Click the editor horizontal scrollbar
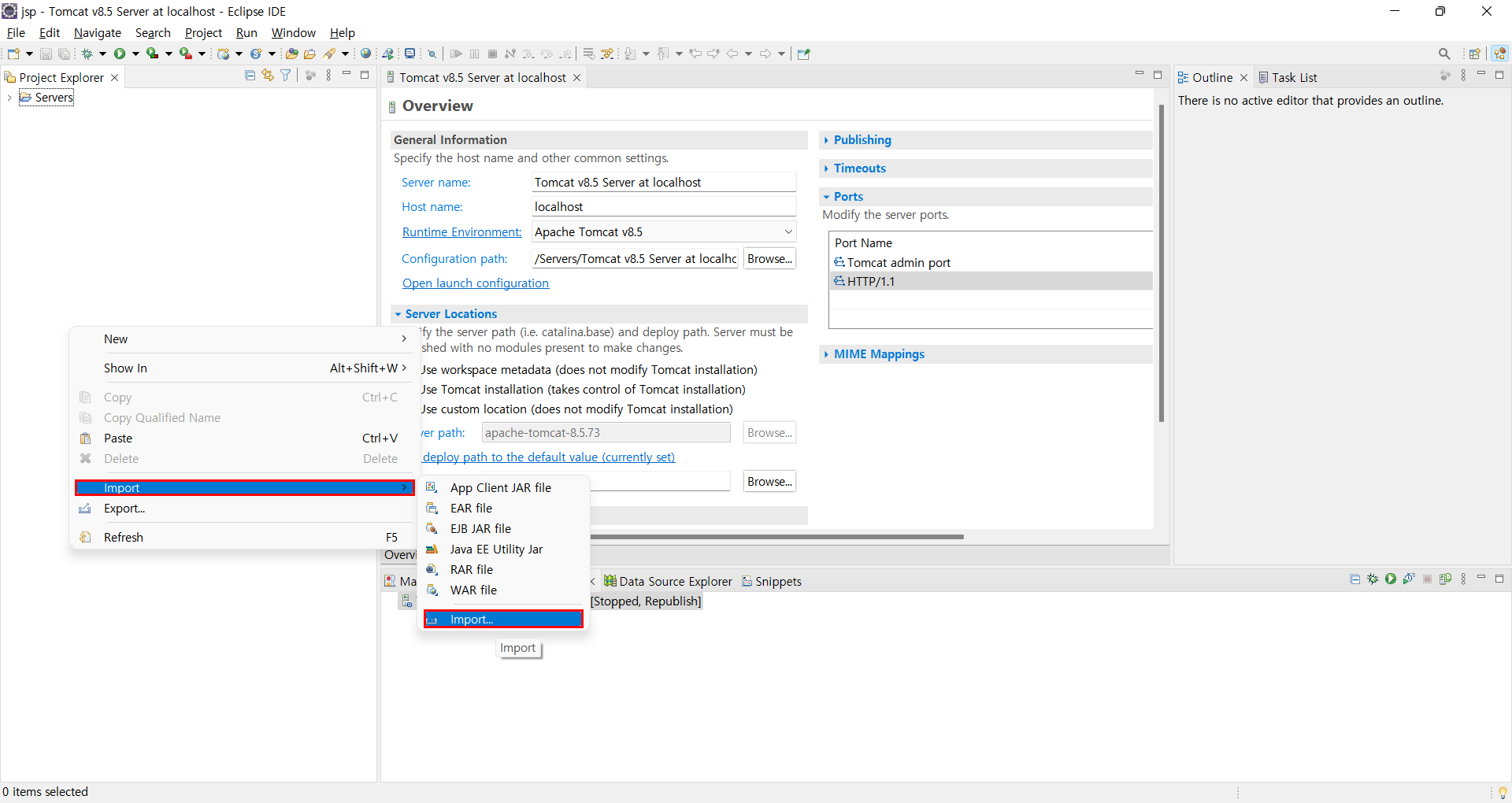 click(x=776, y=537)
